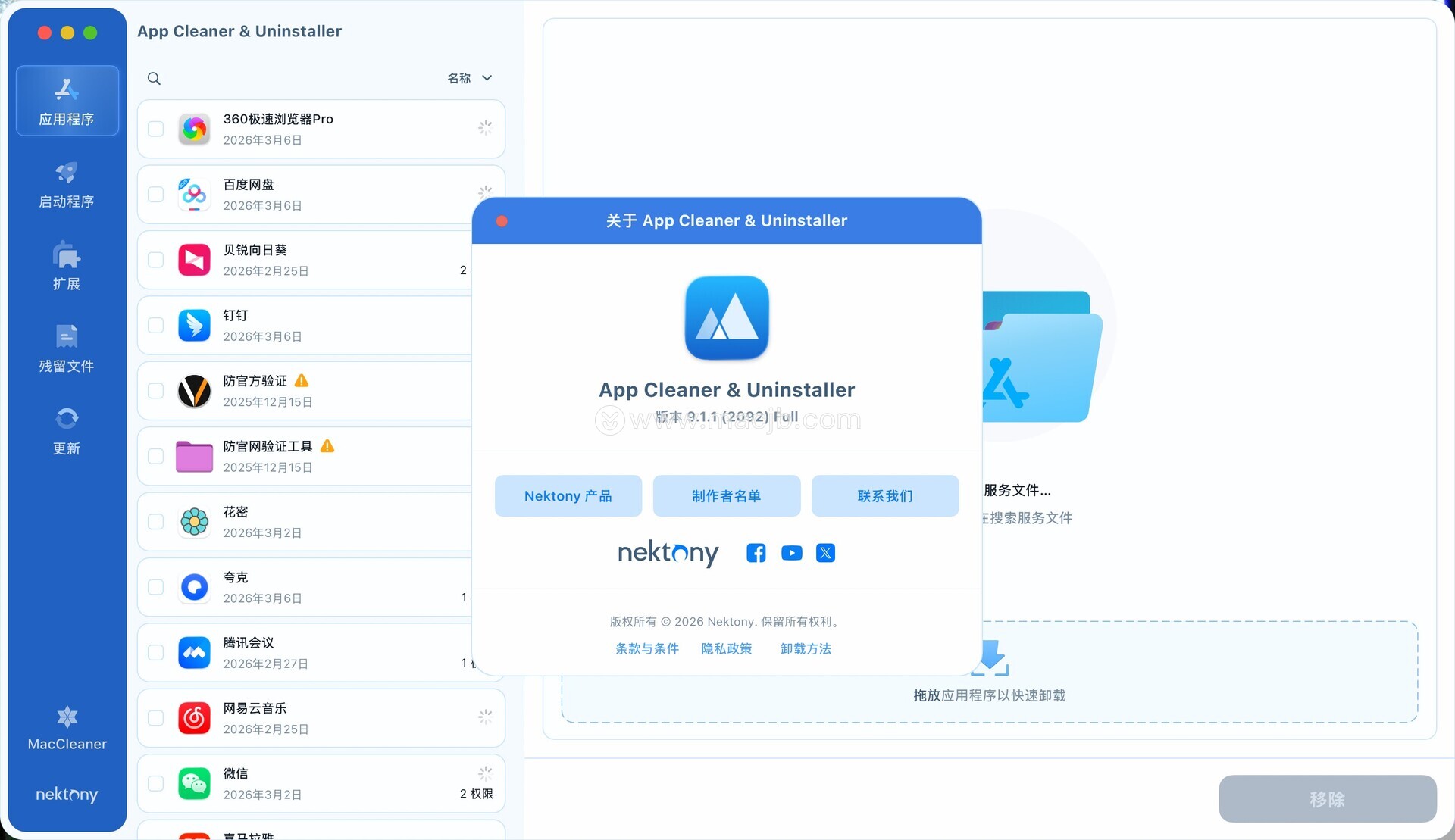Click the search magnifier icon
Screen dimensions: 1455x840
[x=154, y=78]
